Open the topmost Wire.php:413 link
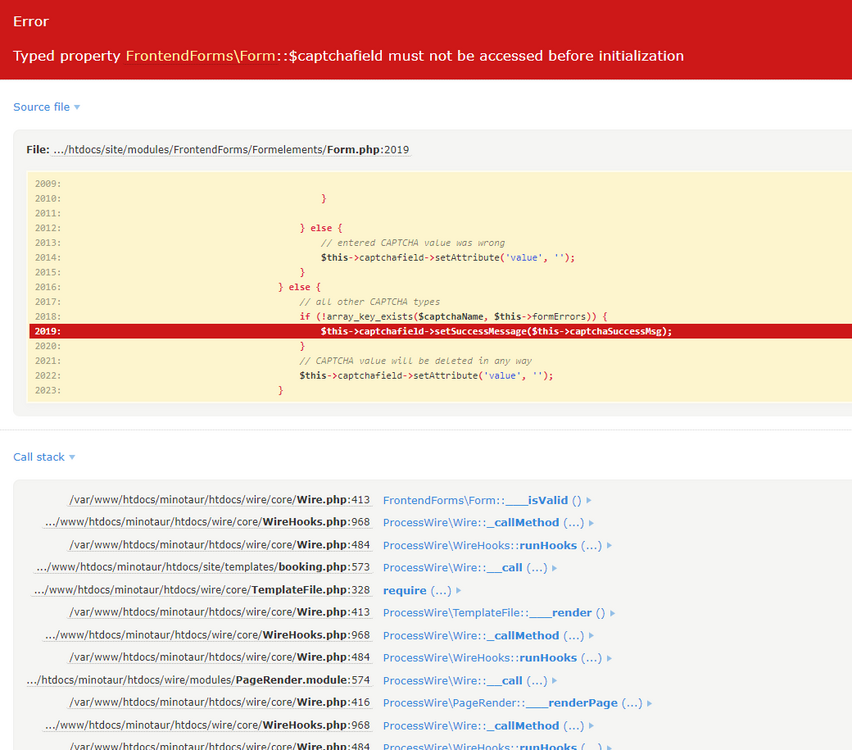 pos(222,500)
